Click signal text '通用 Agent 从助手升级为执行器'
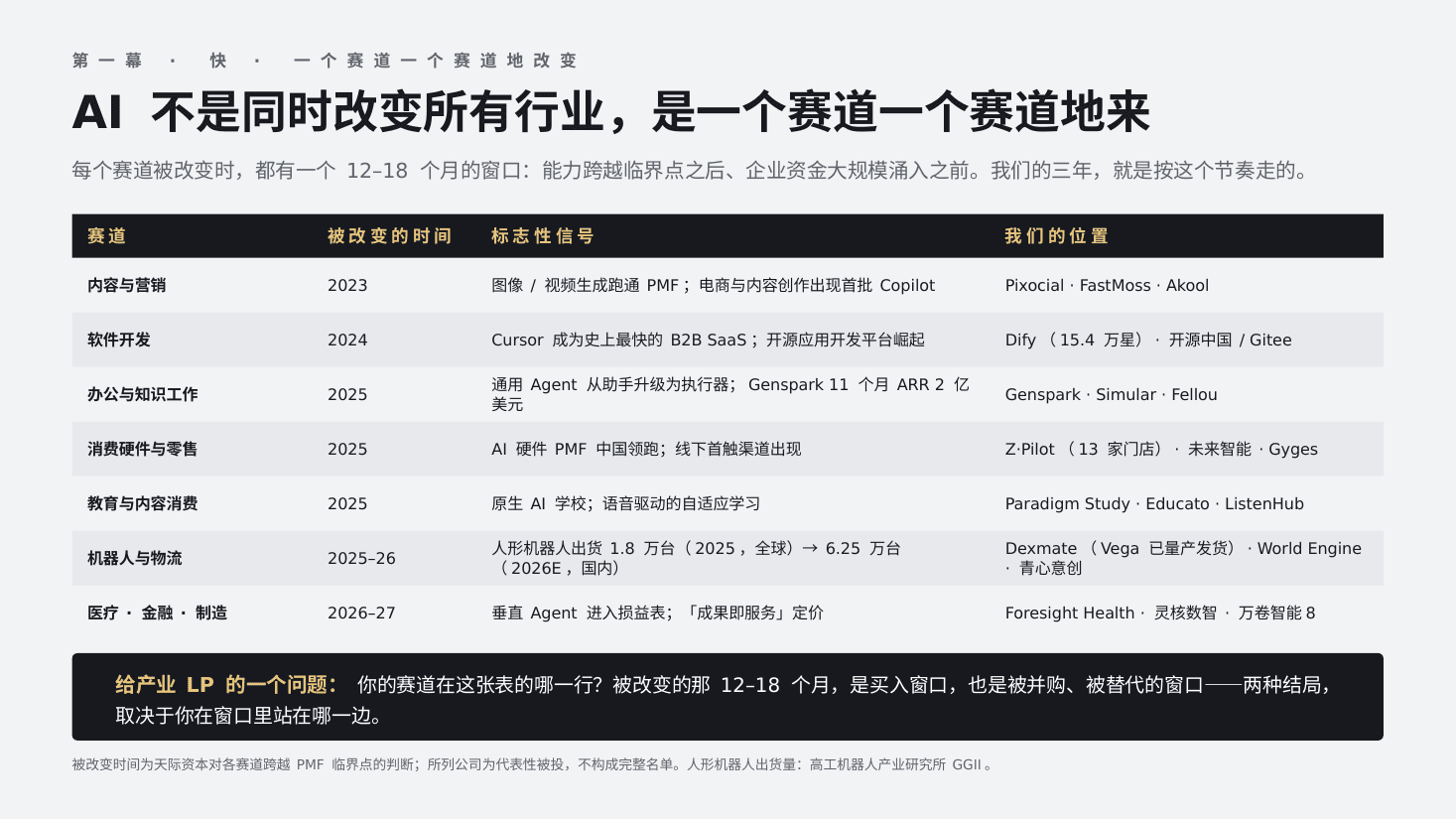 (610, 384)
